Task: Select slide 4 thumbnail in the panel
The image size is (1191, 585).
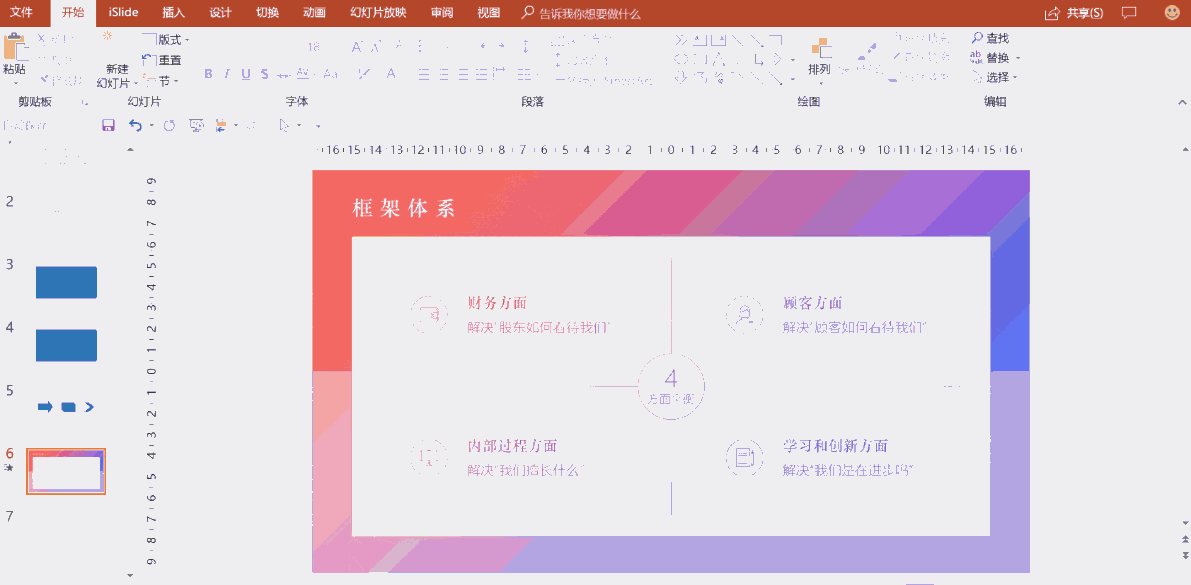Action: click(x=66, y=345)
